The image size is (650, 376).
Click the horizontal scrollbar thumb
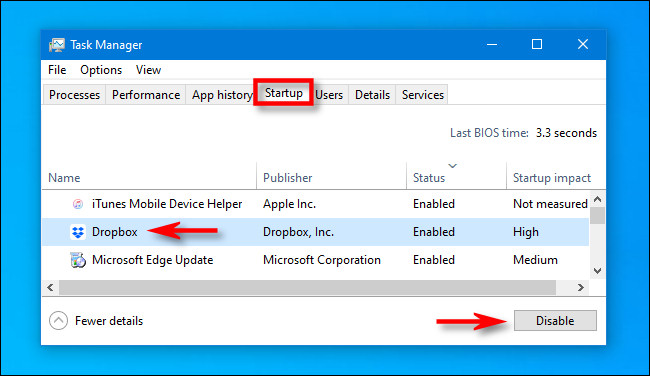307,287
